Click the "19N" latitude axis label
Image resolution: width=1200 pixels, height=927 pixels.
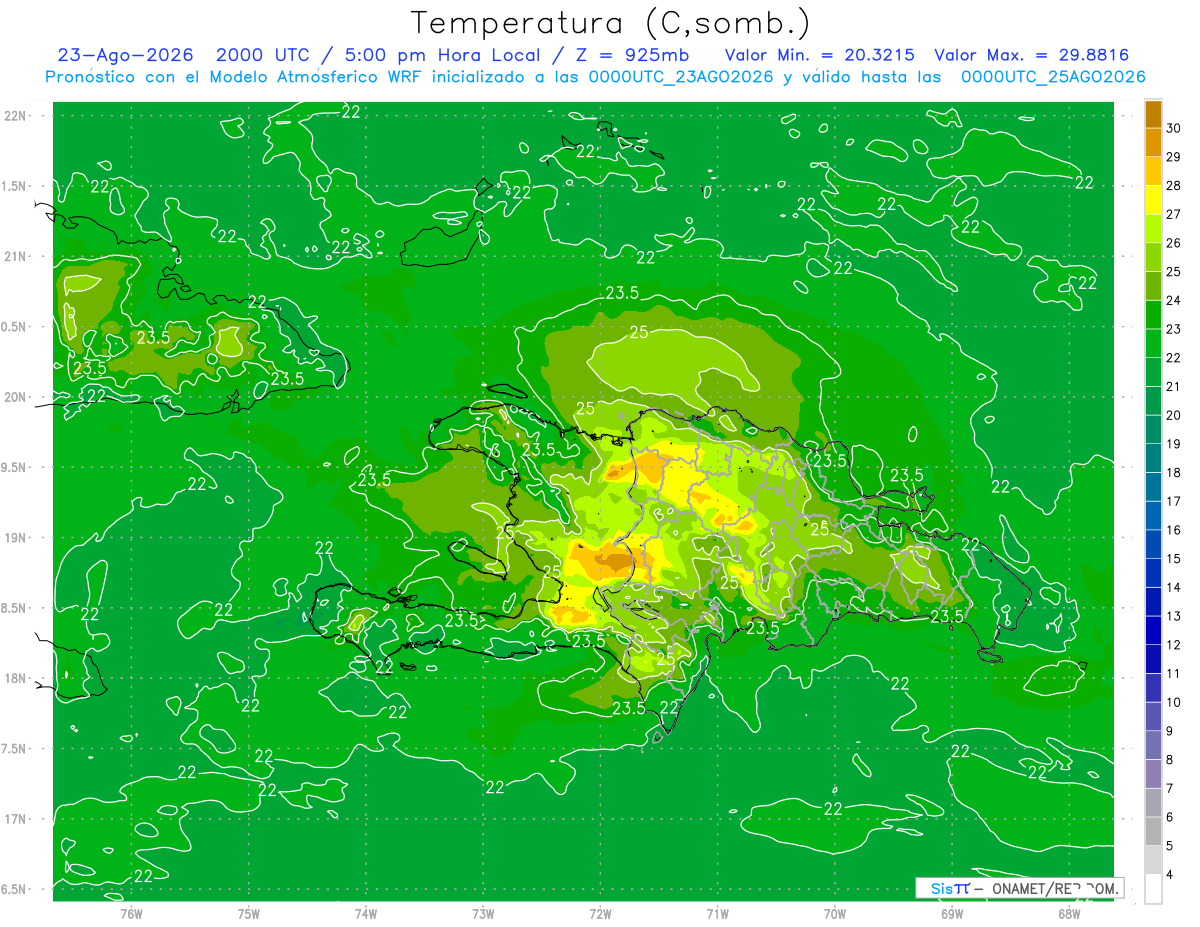click(x=15, y=537)
